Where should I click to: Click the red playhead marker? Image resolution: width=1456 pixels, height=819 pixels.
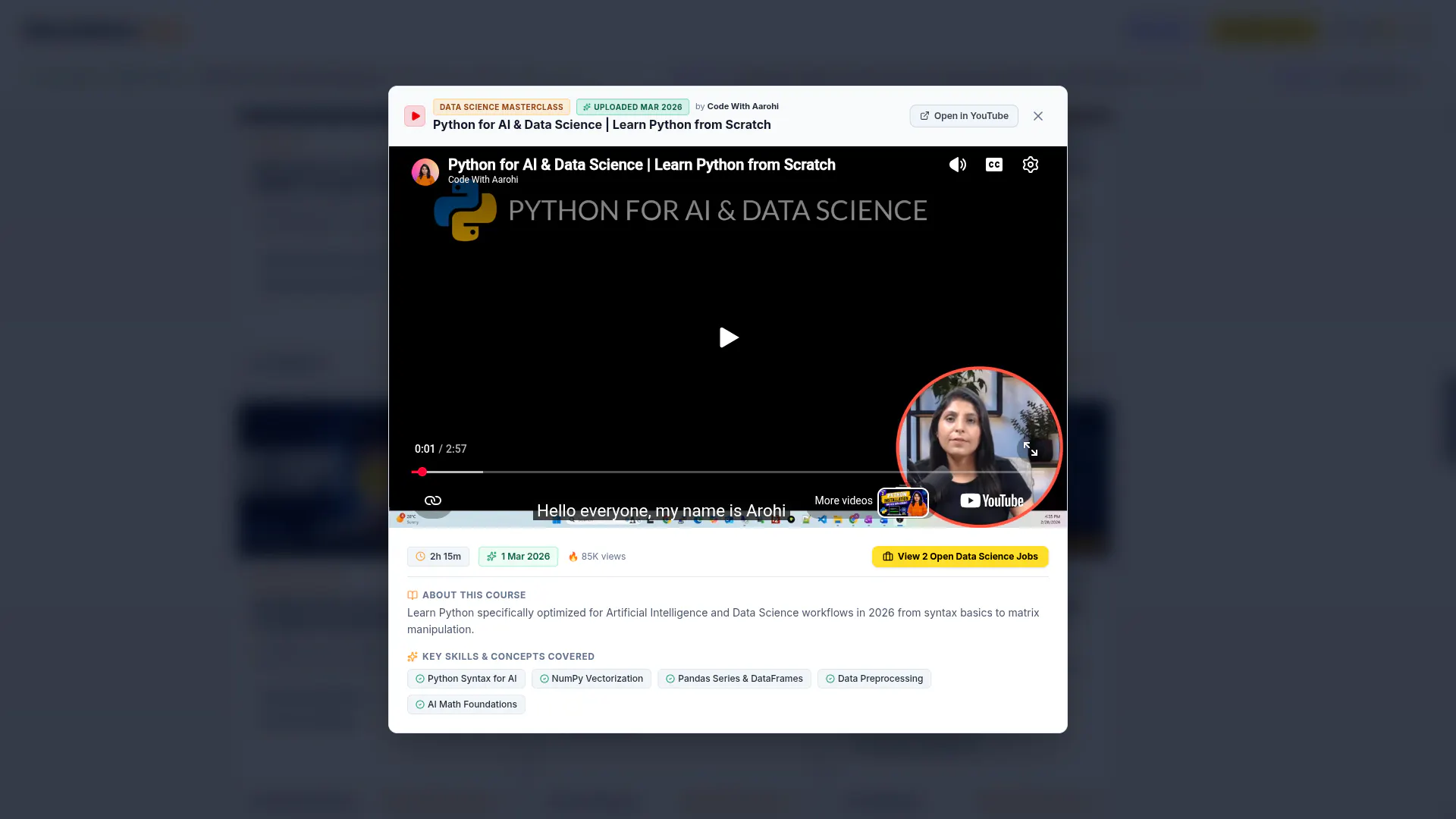click(422, 472)
